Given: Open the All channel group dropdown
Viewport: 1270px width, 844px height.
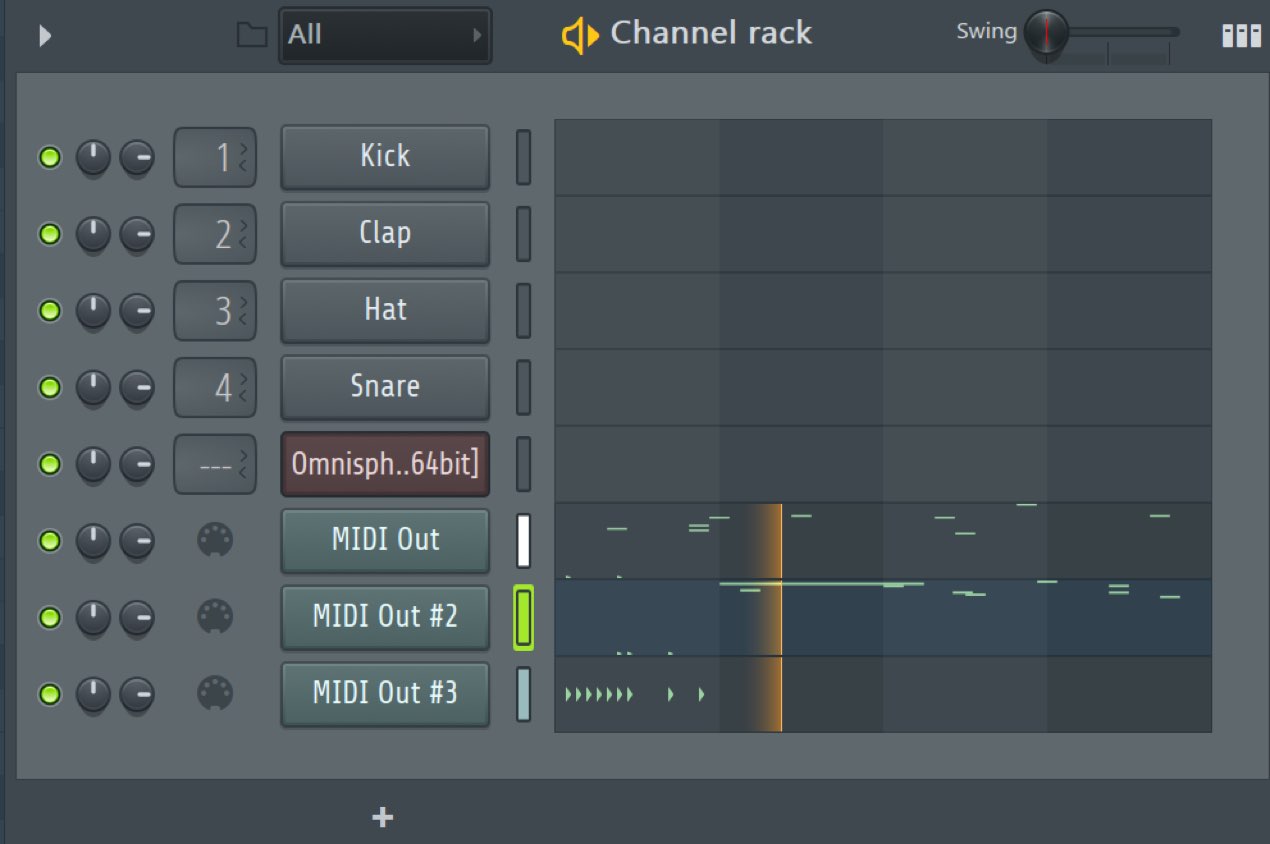Looking at the screenshot, I should (x=385, y=35).
